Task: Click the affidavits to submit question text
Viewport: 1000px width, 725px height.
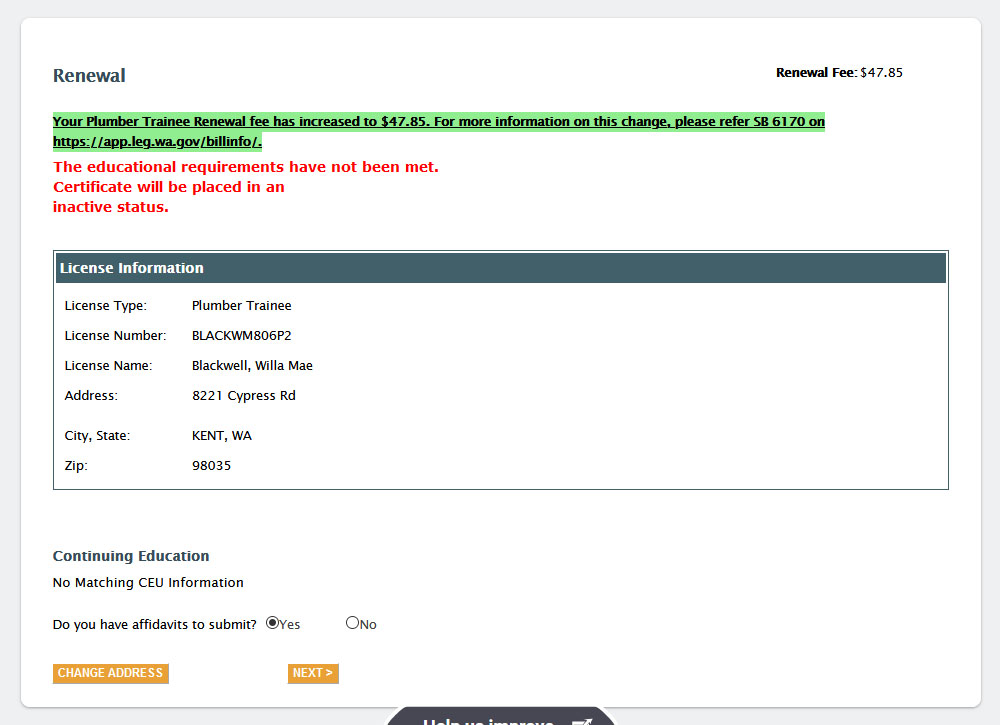Action: (154, 624)
